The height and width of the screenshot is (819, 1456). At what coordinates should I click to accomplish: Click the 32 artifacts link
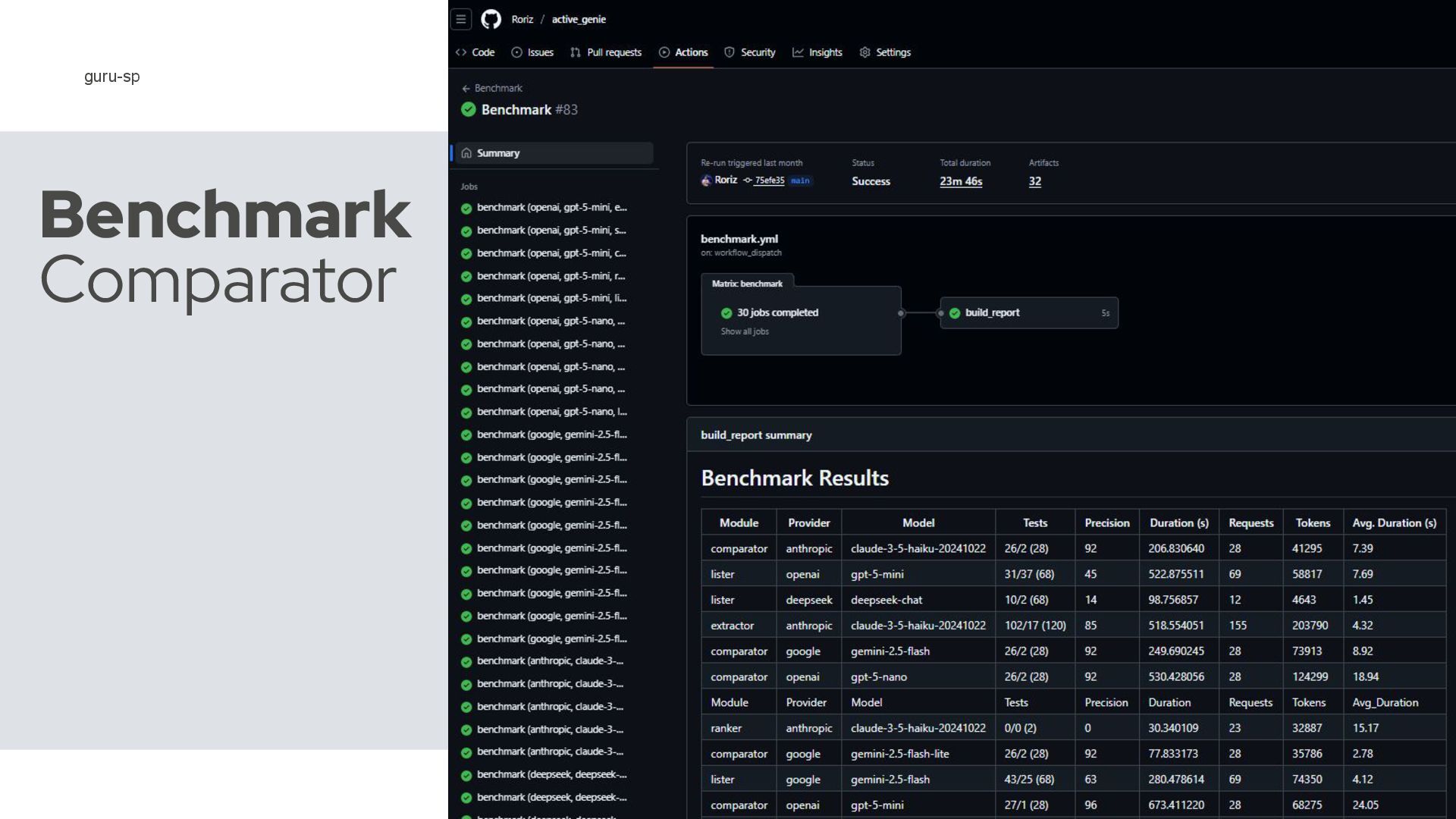pos(1034,181)
